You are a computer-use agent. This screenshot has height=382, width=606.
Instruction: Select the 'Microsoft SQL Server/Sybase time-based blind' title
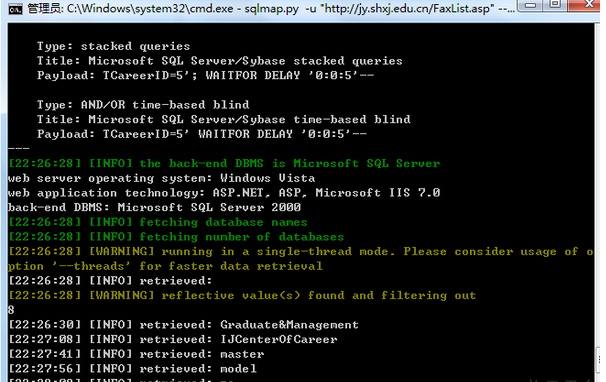point(223,120)
